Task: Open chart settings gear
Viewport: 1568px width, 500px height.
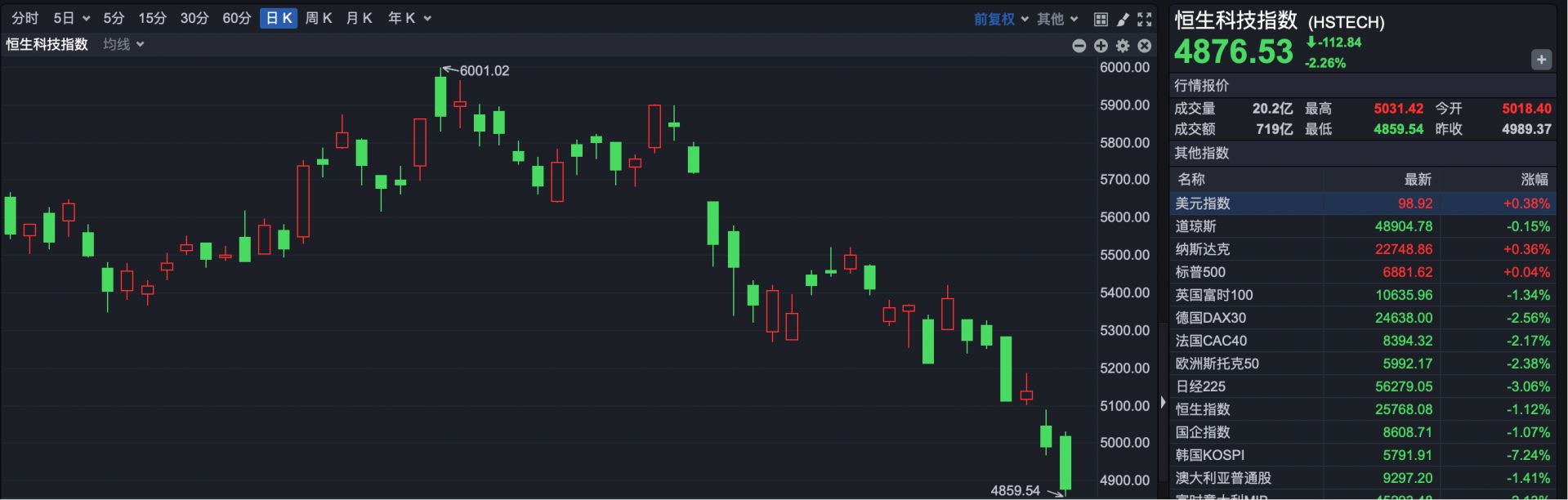Action: tap(1123, 46)
